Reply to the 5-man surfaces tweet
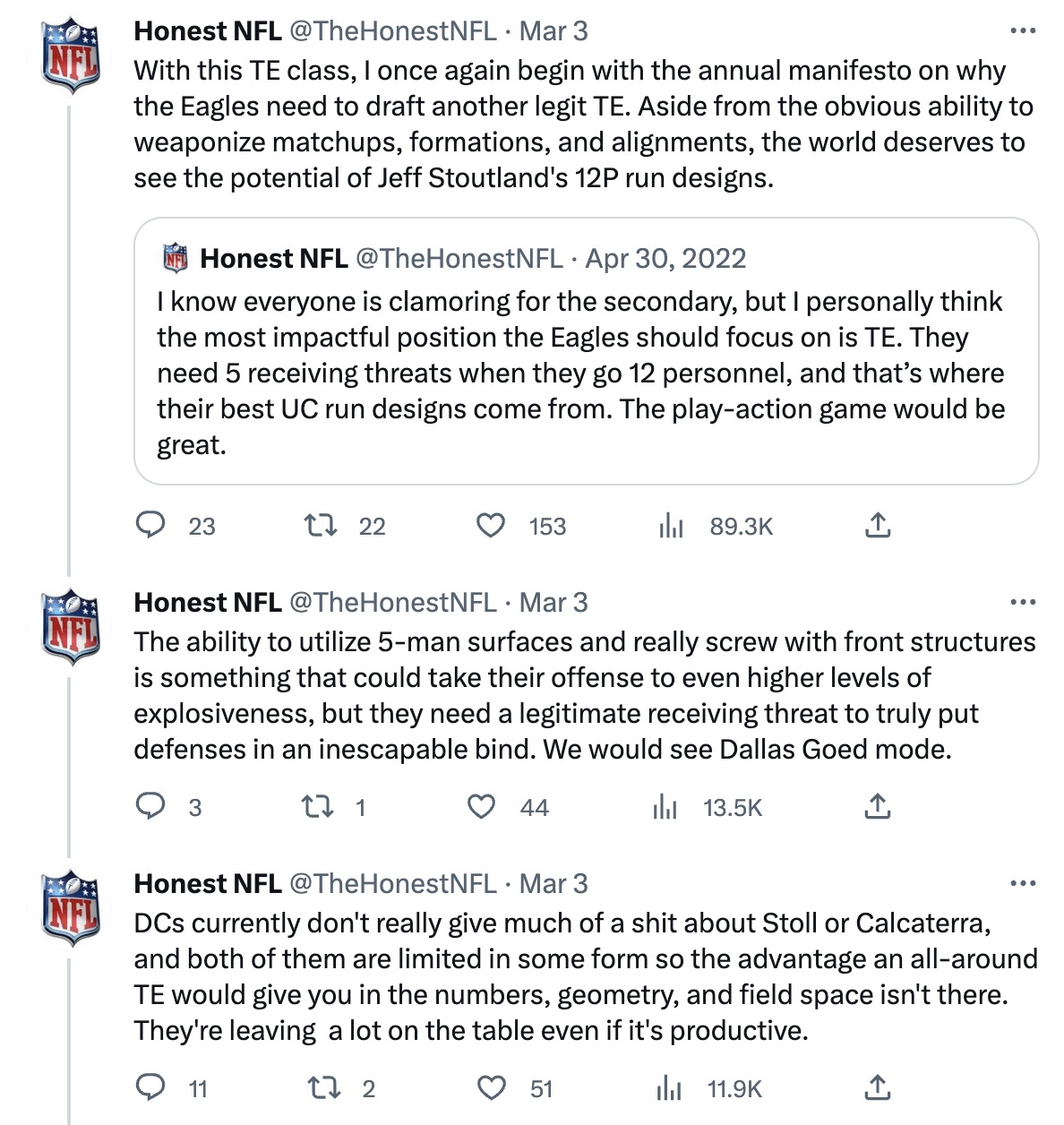 [150, 806]
